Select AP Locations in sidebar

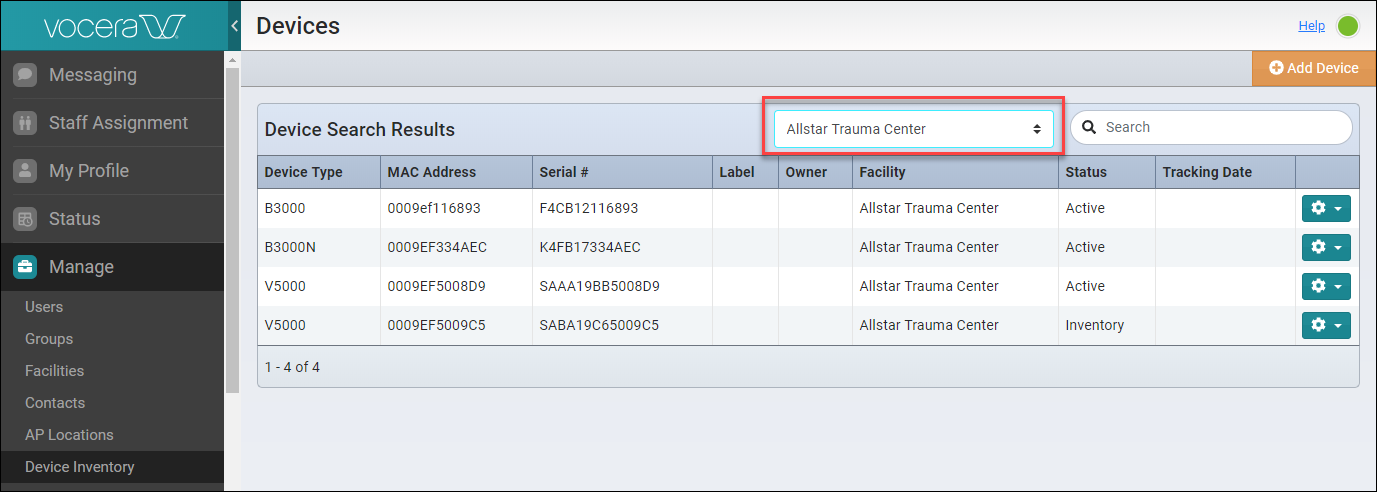[x=69, y=435]
